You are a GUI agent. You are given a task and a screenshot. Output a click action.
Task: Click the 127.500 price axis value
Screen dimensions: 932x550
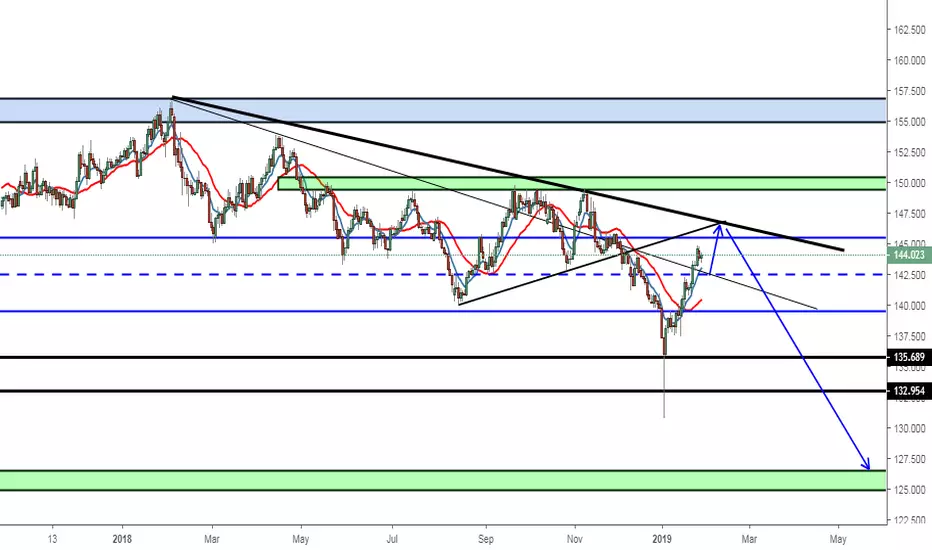tap(909, 459)
